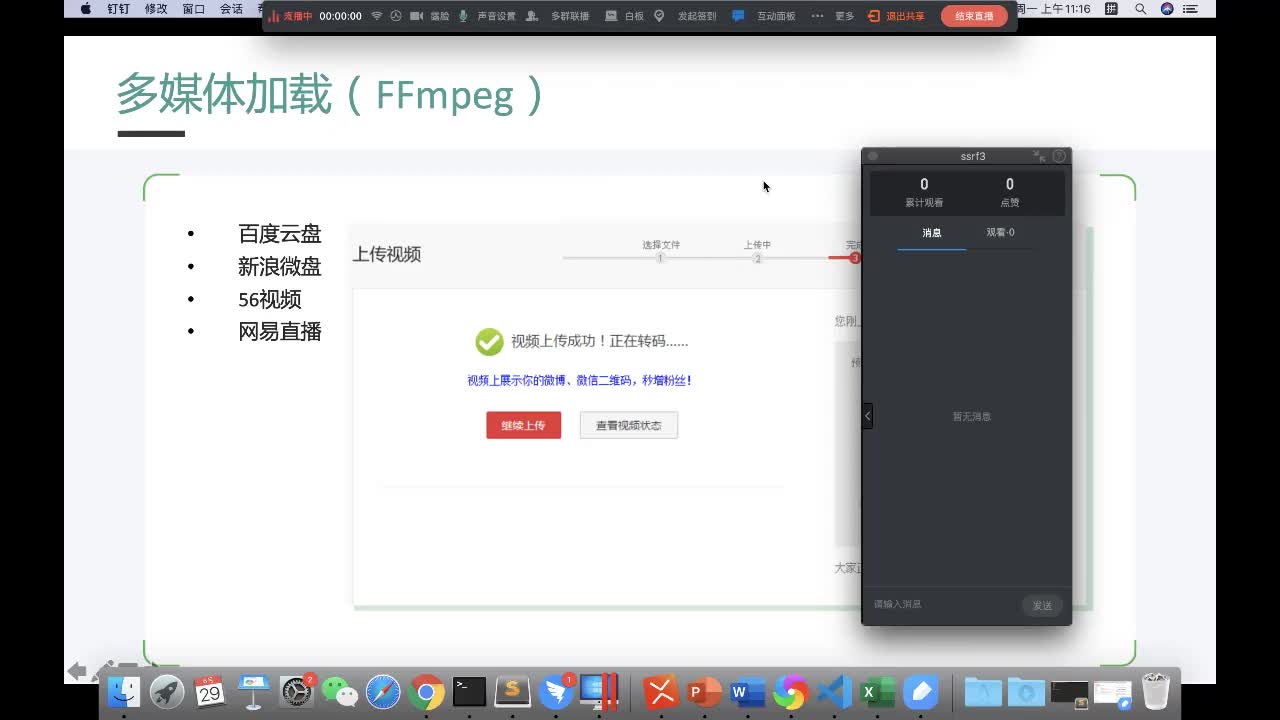
Task: Click the previous slide arrow at bottom left
Action: pos(77,670)
